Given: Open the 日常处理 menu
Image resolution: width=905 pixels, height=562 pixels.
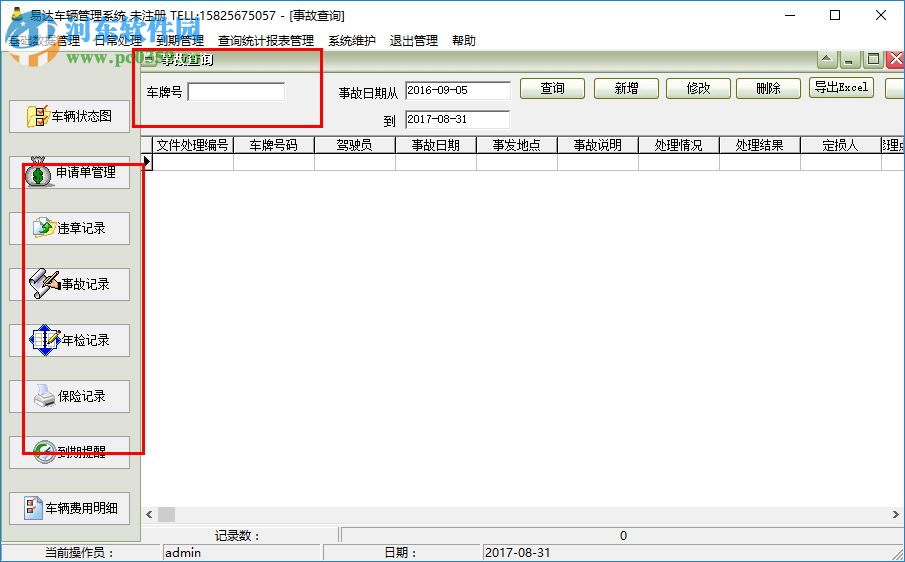Looking at the screenshot, I should tap(118, 41).
